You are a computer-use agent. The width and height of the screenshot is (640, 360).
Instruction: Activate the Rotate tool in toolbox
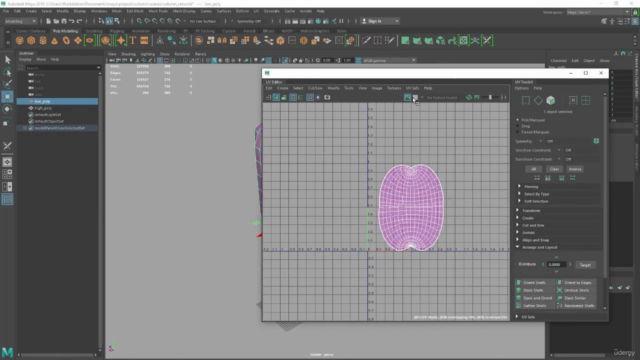(x=7, y=109)
